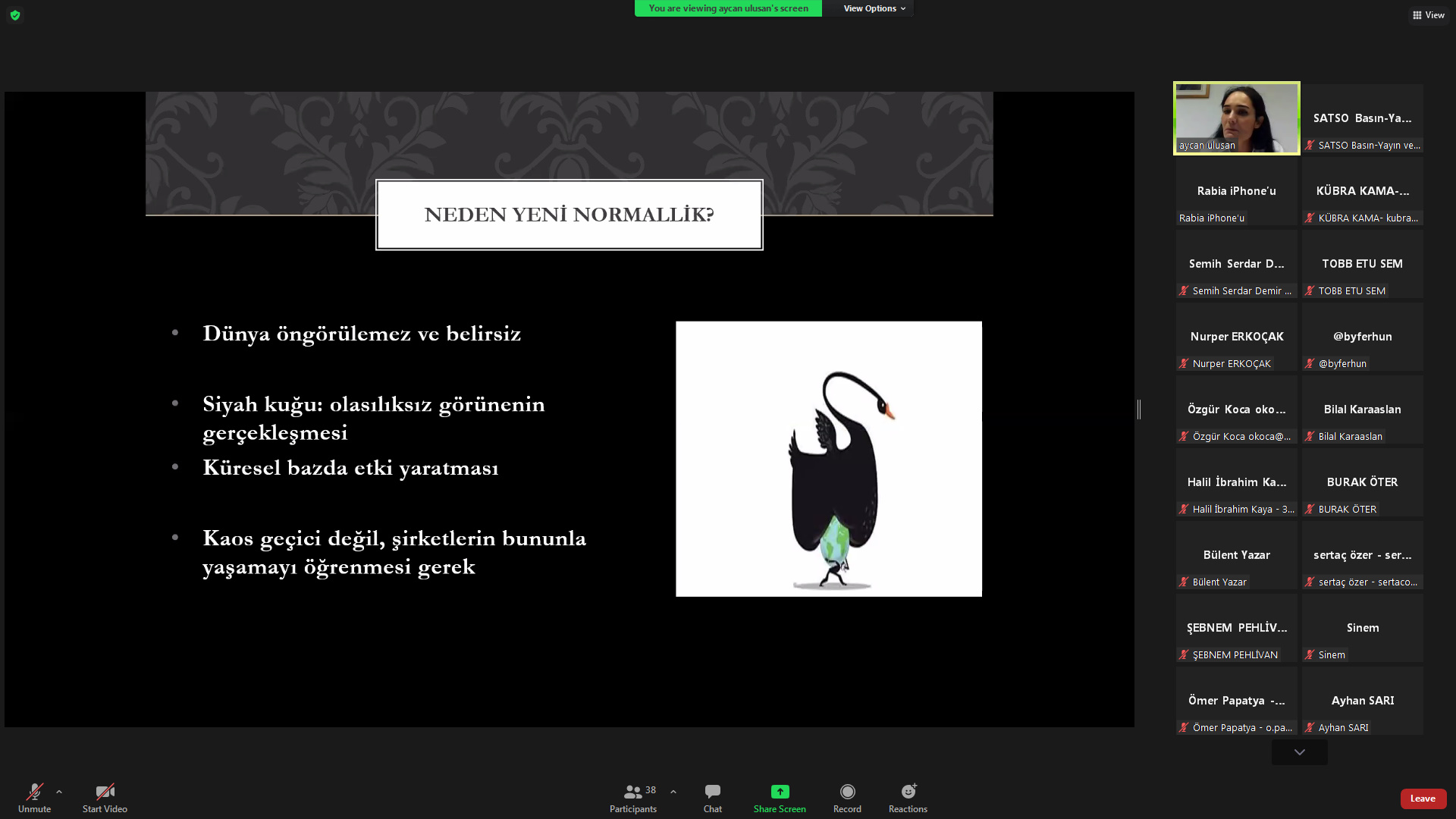
Task: Click the panel resize handle divider
Action: click(x=1139, y=409)
